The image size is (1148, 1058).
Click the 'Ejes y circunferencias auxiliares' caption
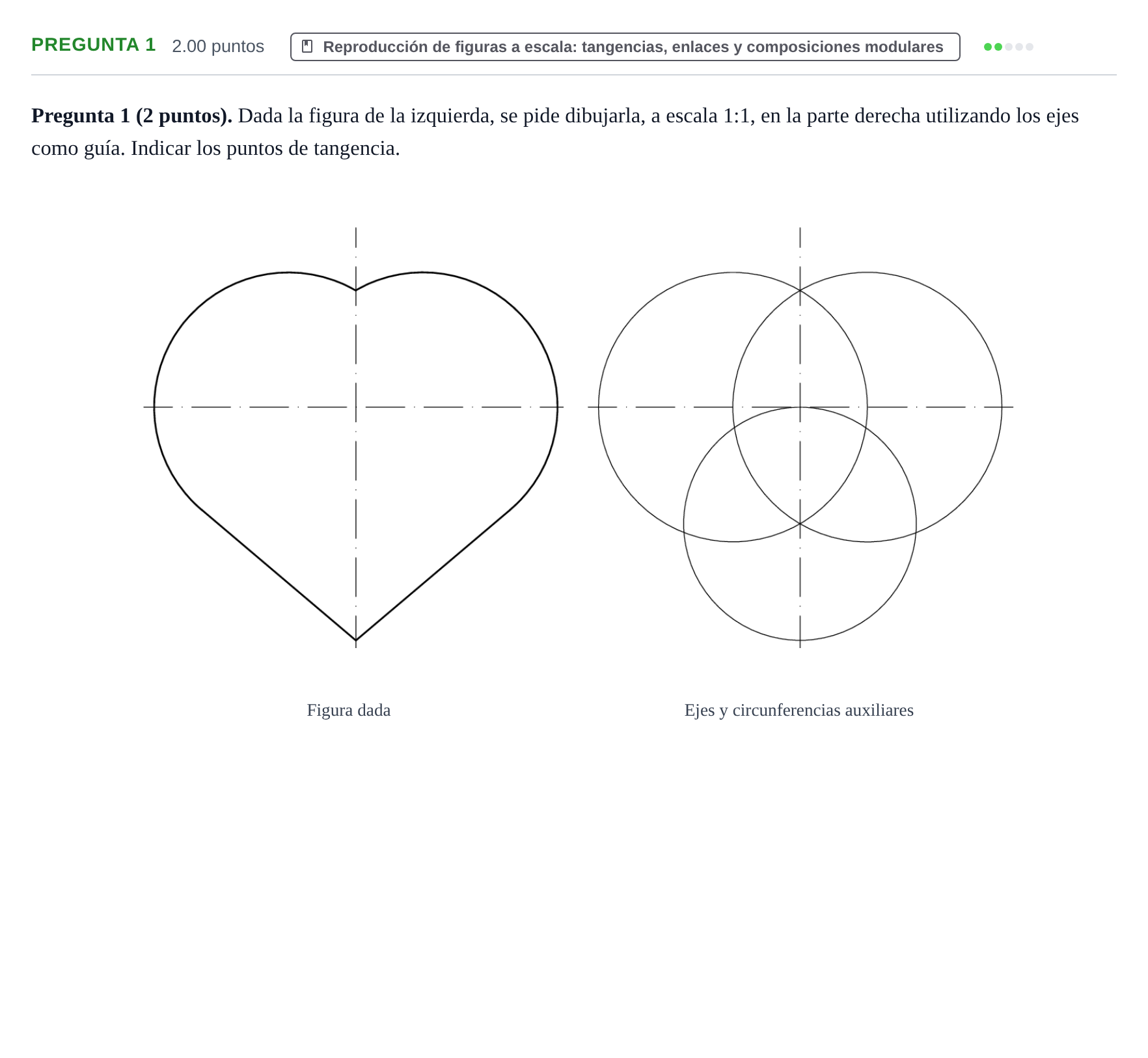(x=799, y=710)
